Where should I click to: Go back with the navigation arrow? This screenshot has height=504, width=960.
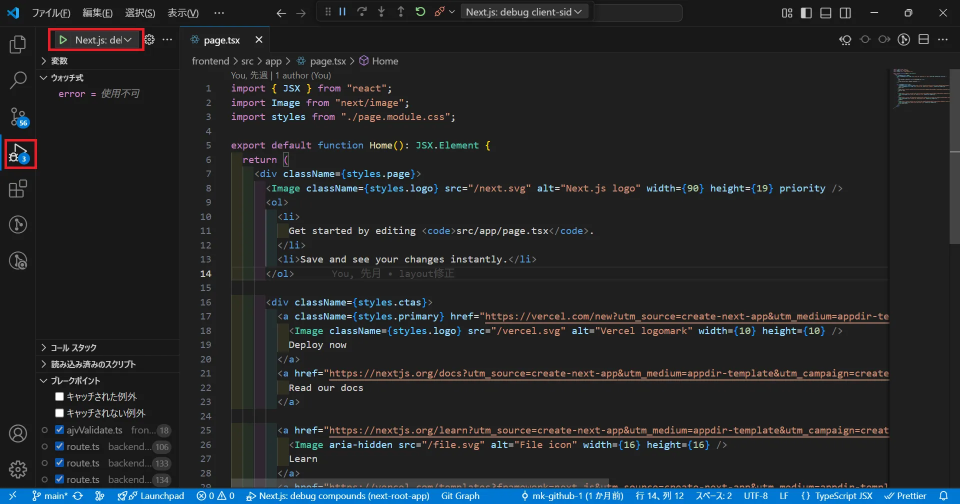(x=281, y=13)
